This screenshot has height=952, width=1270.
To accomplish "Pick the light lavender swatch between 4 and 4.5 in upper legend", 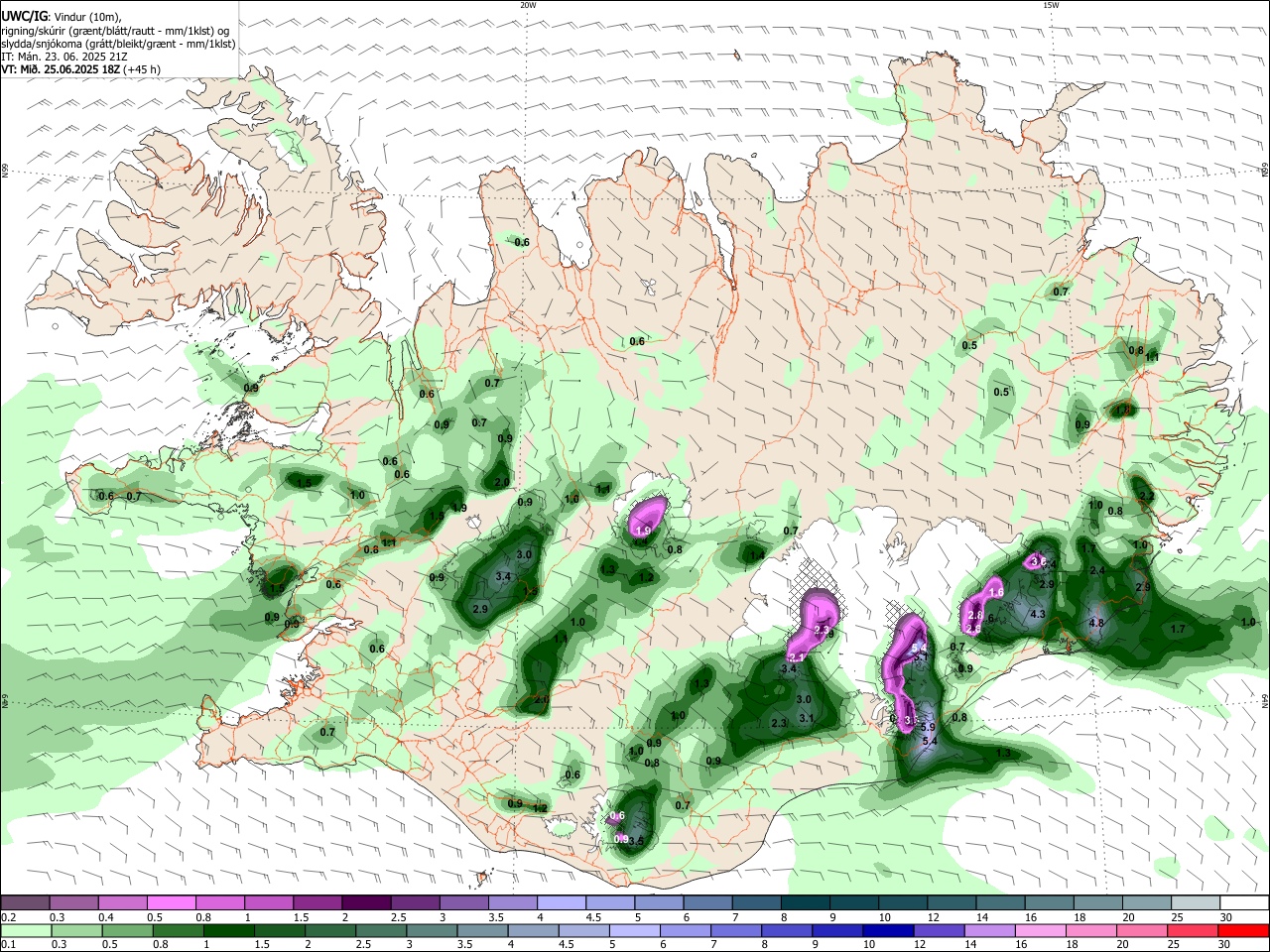I will [x=560, y=902].
